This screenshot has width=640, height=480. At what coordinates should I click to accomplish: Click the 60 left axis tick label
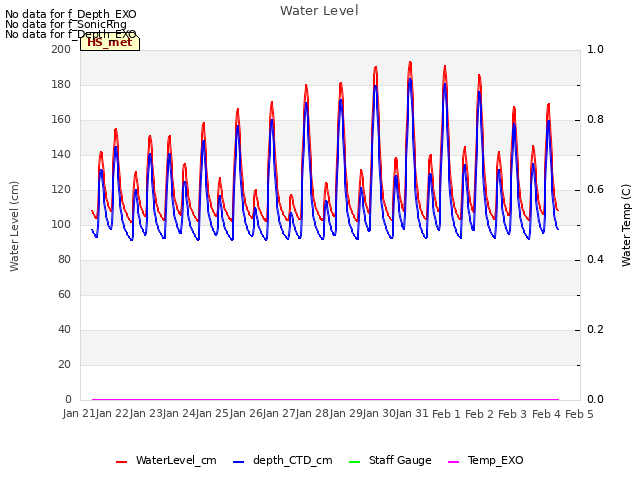click(64, 294)
